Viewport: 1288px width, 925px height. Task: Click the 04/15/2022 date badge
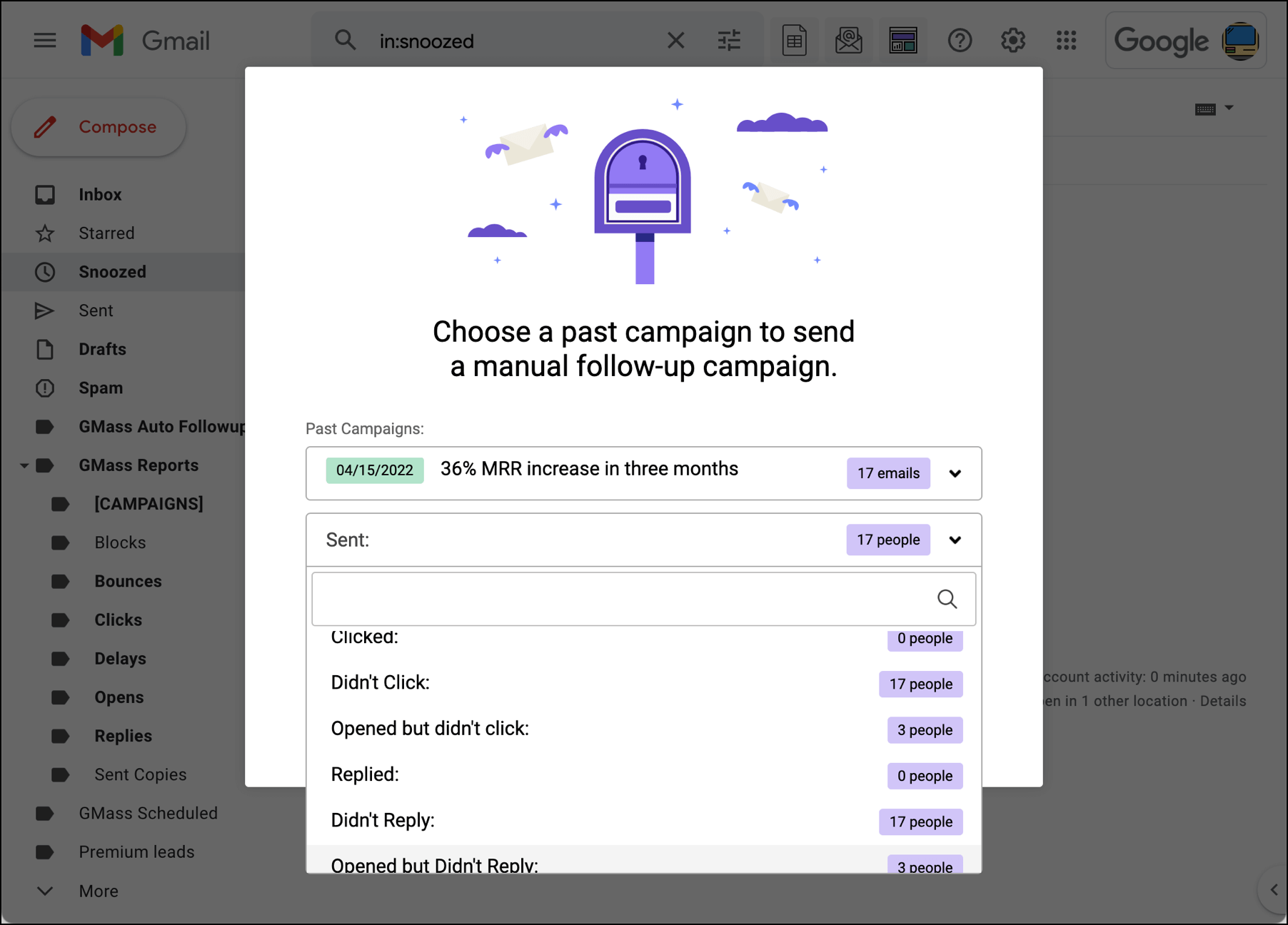(375, 470)
